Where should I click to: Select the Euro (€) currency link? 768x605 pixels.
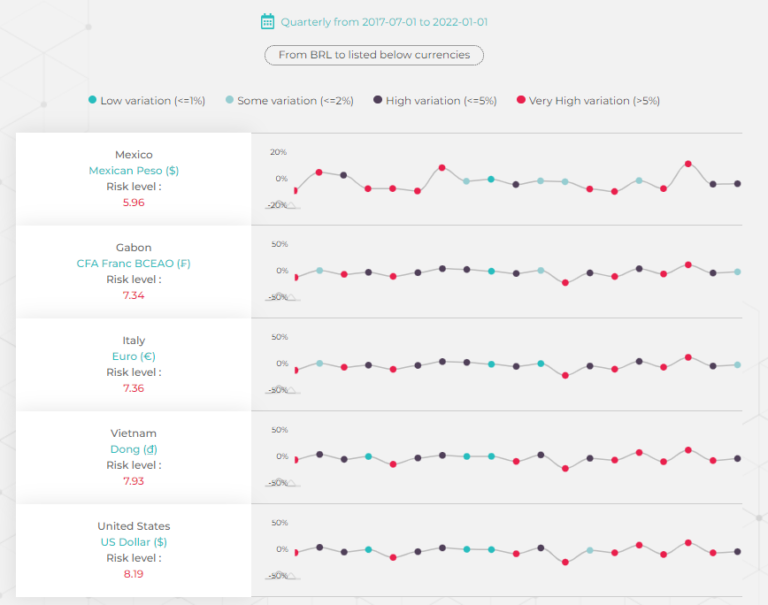coord(133,356)
